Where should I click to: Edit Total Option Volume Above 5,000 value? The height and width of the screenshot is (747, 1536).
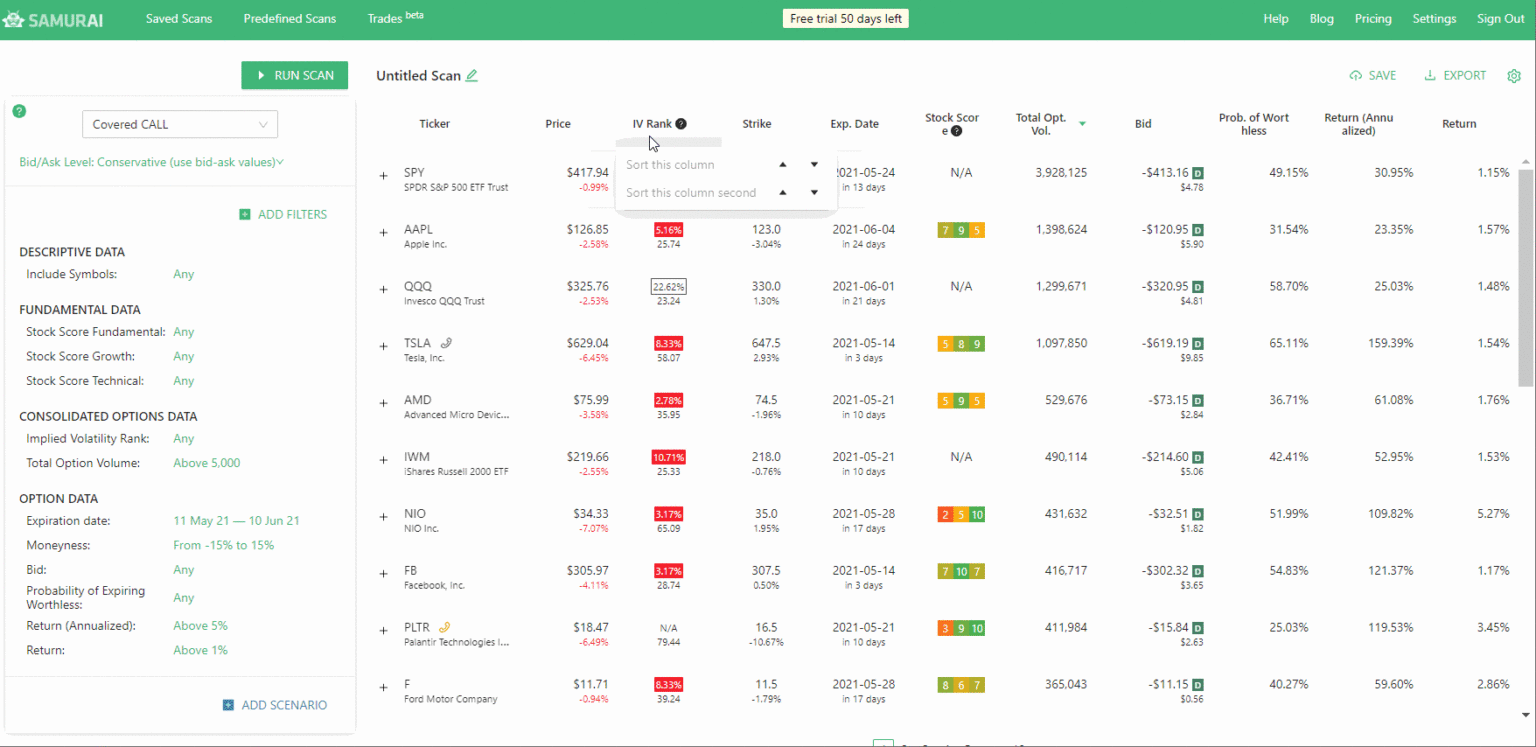pyautogui.click(x=206, y=463)
